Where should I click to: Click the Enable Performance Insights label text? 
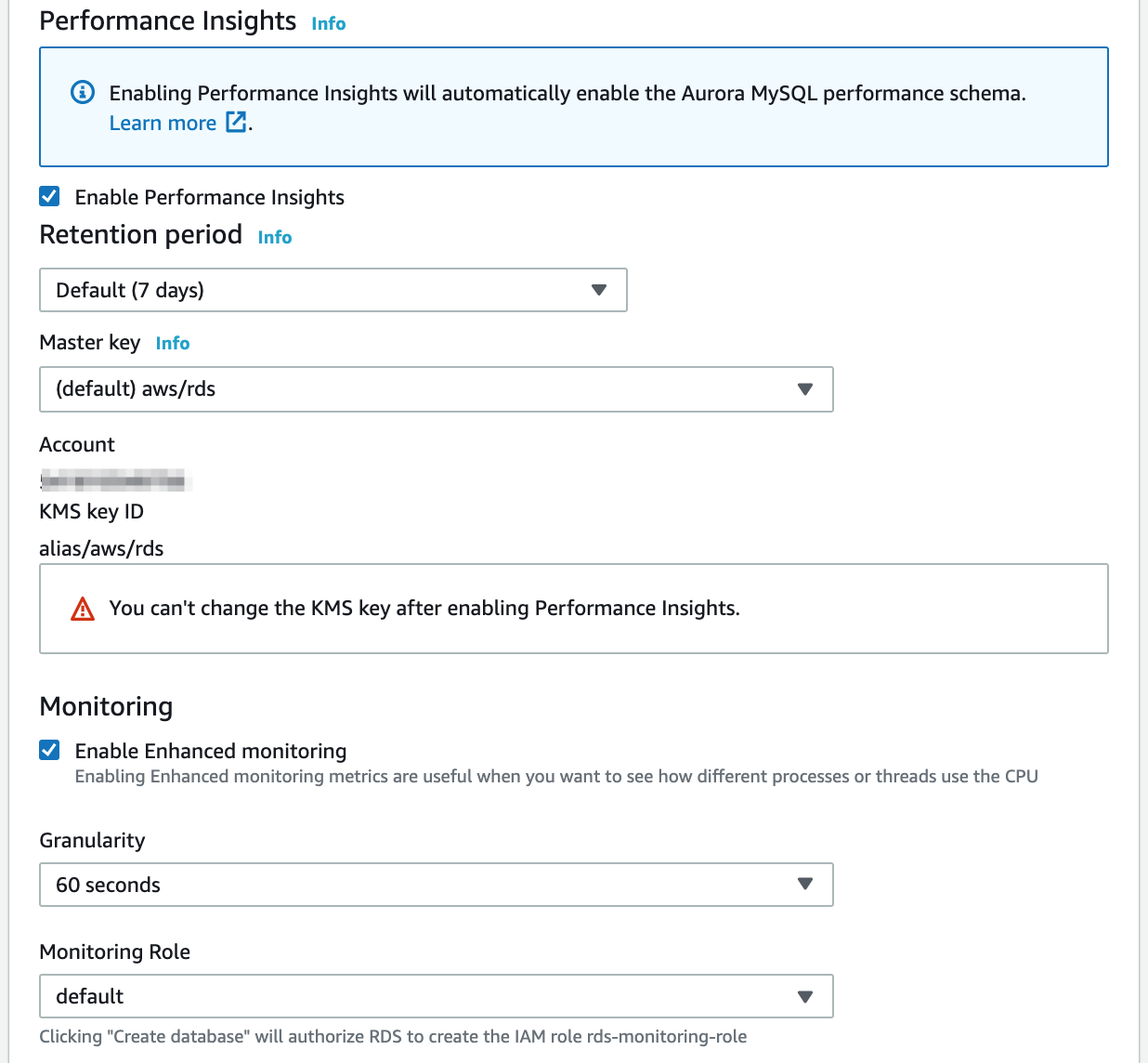pos(210,197)
